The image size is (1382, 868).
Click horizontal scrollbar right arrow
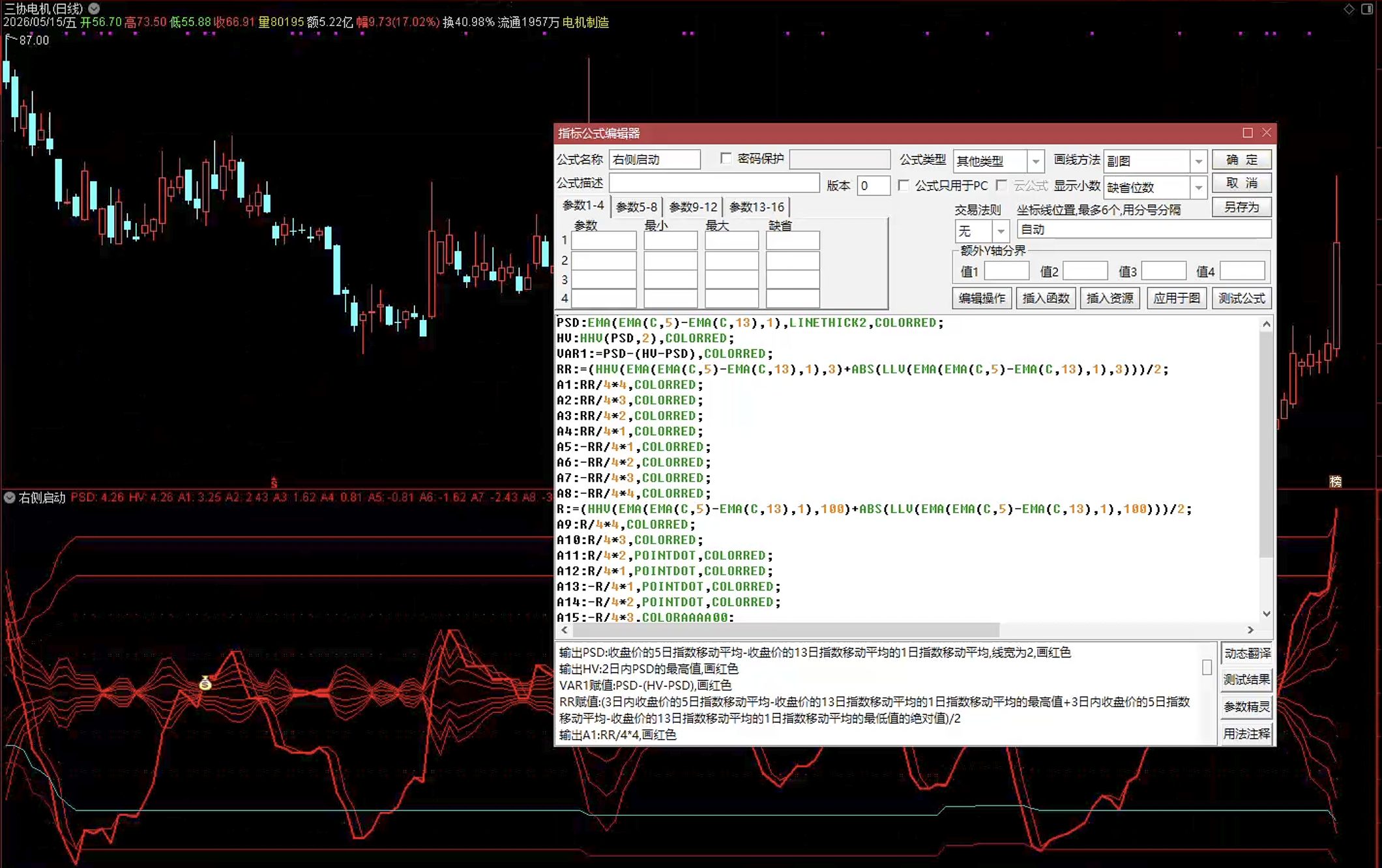(1250, 630)
